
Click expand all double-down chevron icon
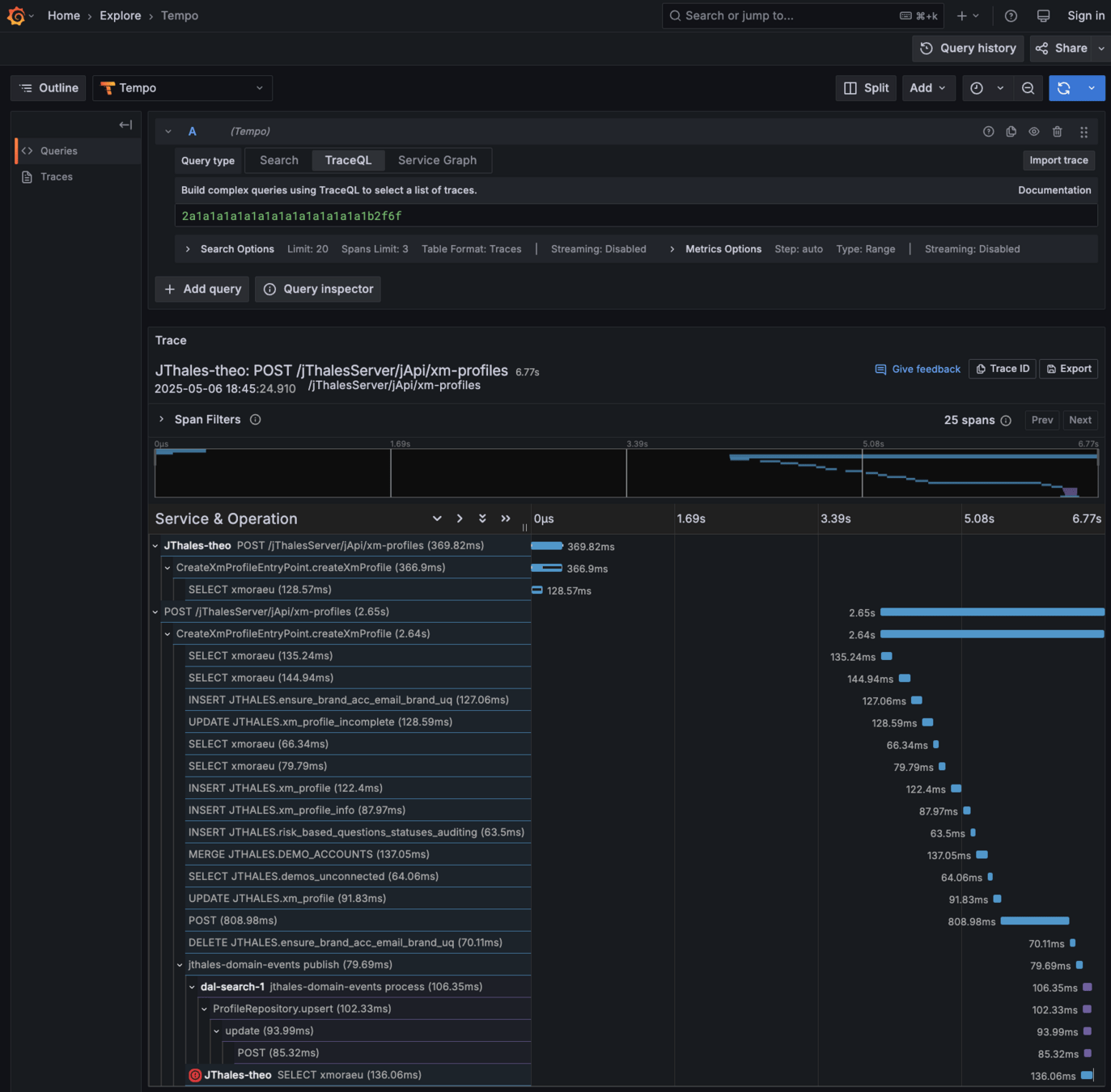click(482, 518)
